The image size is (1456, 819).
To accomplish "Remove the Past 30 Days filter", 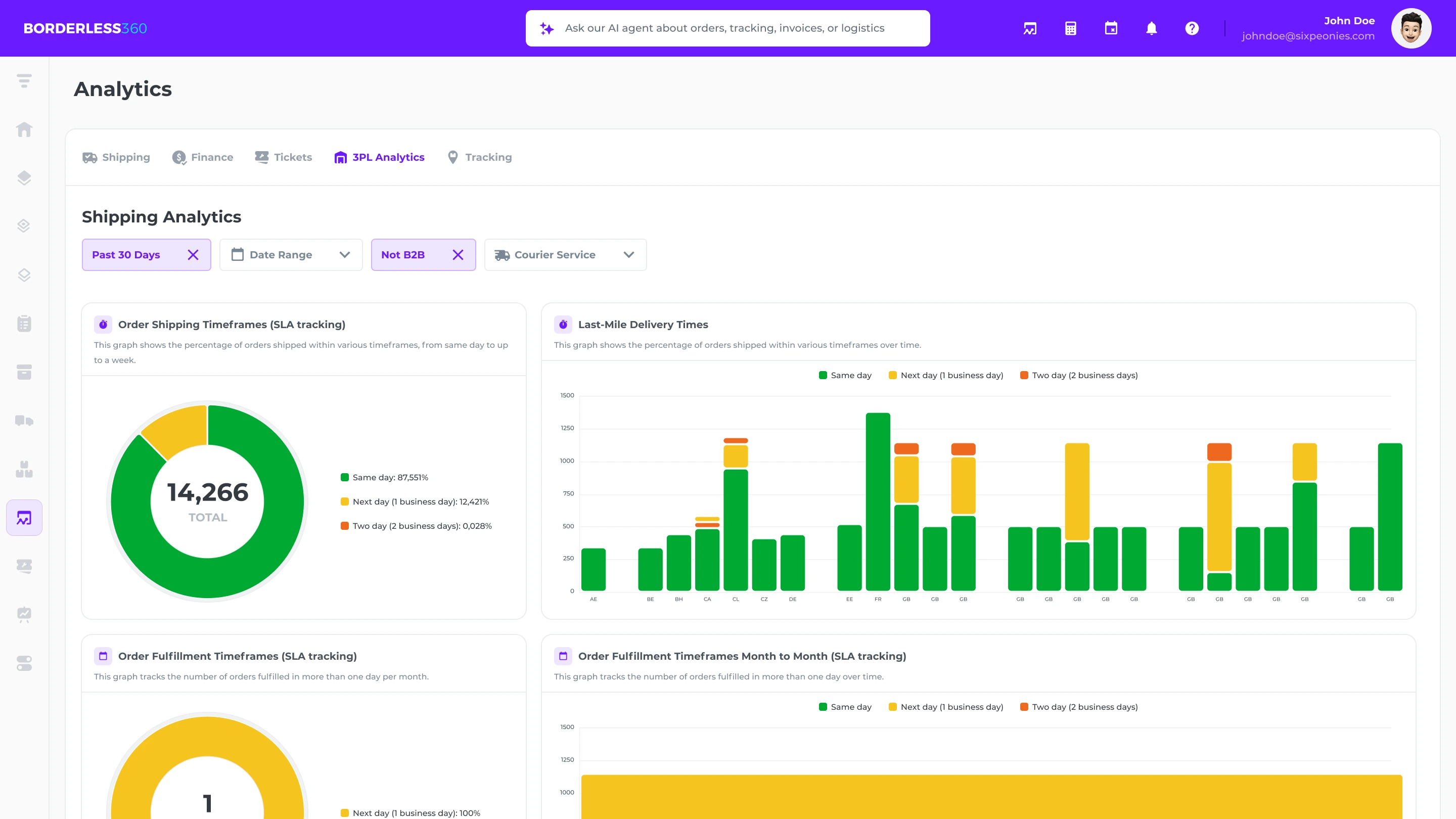I will (x=193, y=255).
